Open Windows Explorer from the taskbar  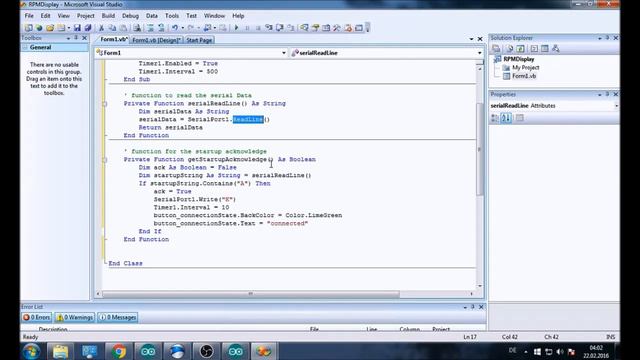(60, 351)
